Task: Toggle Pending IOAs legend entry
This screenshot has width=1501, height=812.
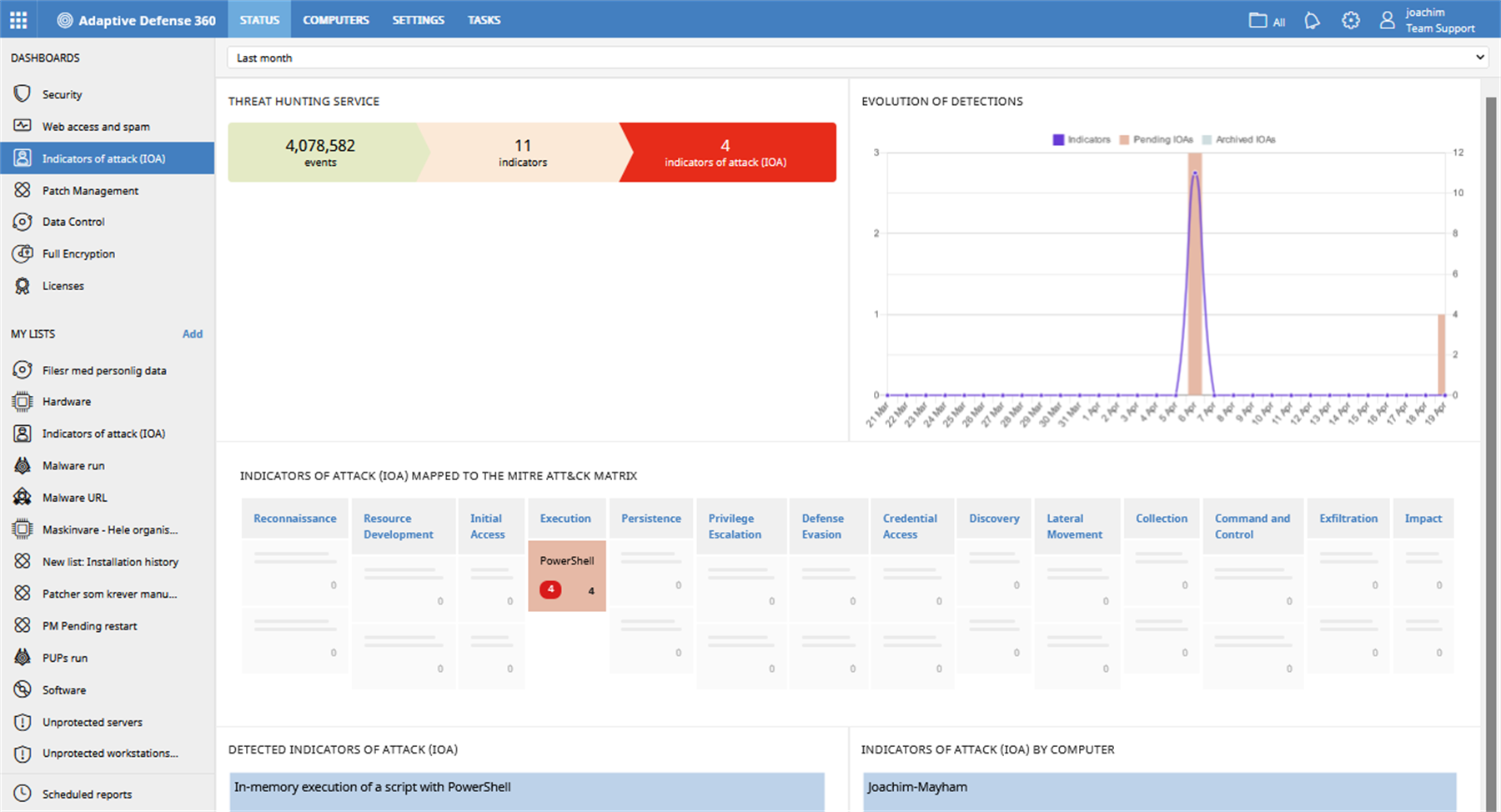Action: pos(1156,139)
